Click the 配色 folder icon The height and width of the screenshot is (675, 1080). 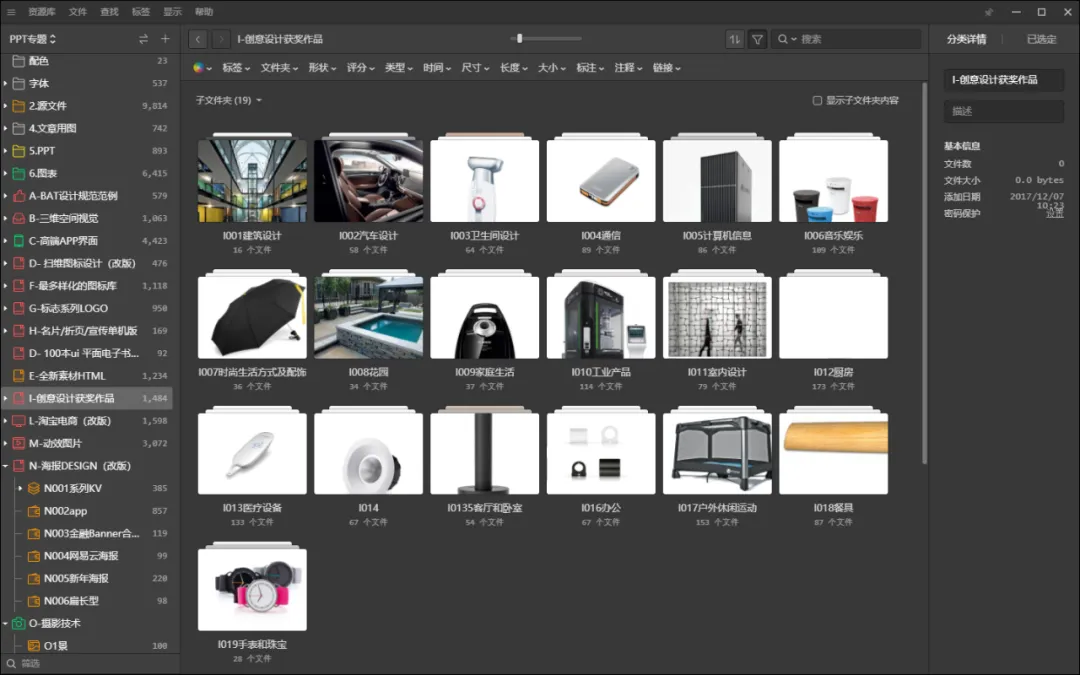(x=19, y=61)
